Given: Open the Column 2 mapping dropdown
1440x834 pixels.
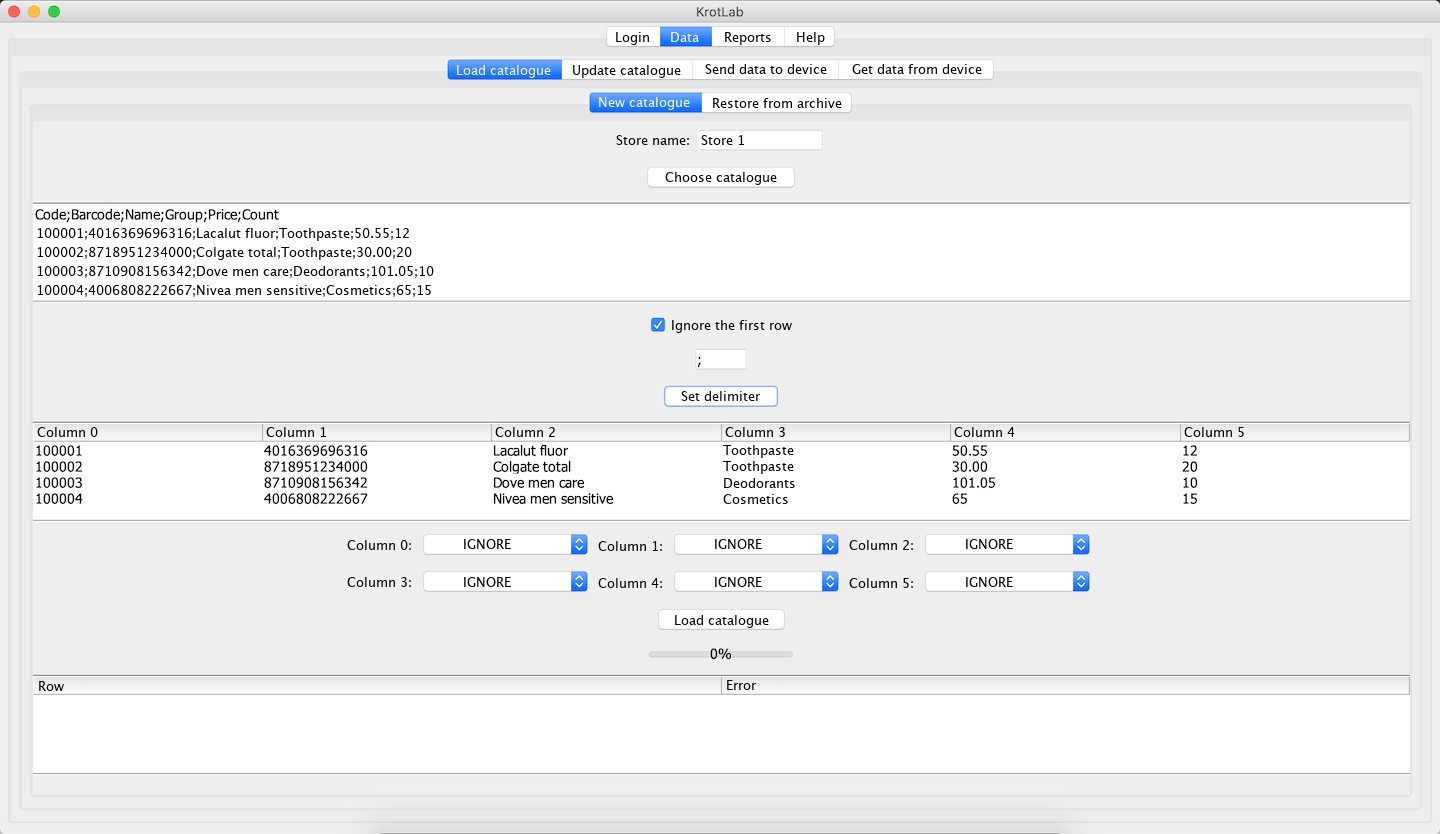Looking at the screenshot, I should (x=1007, y=544).
